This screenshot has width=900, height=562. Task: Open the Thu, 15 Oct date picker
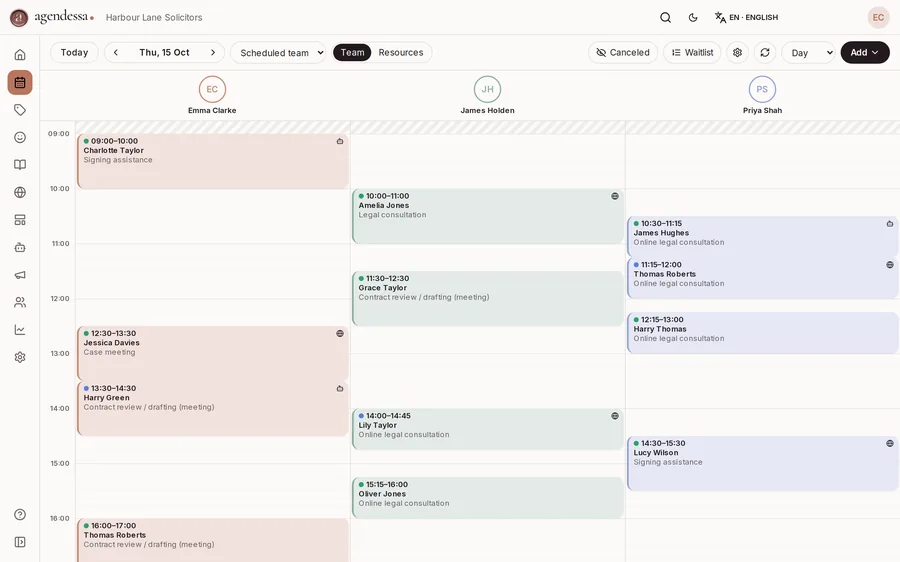coord(164,52)
